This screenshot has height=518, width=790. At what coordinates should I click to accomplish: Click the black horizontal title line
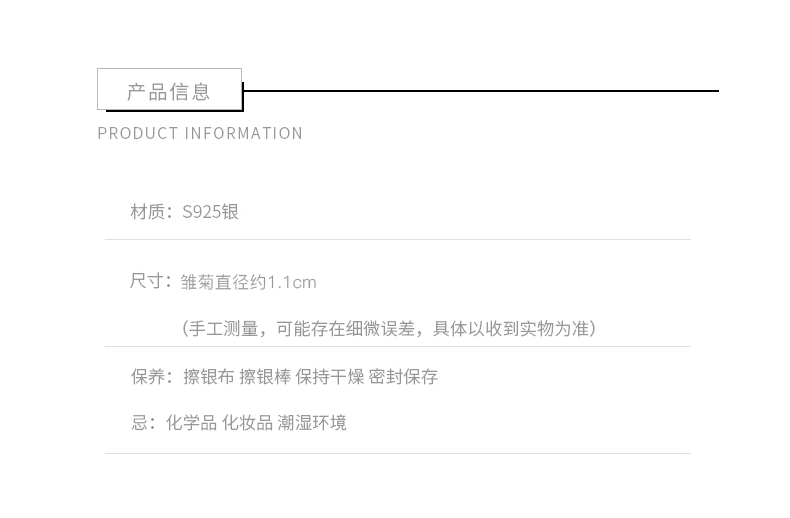click(x=481, y=91)
